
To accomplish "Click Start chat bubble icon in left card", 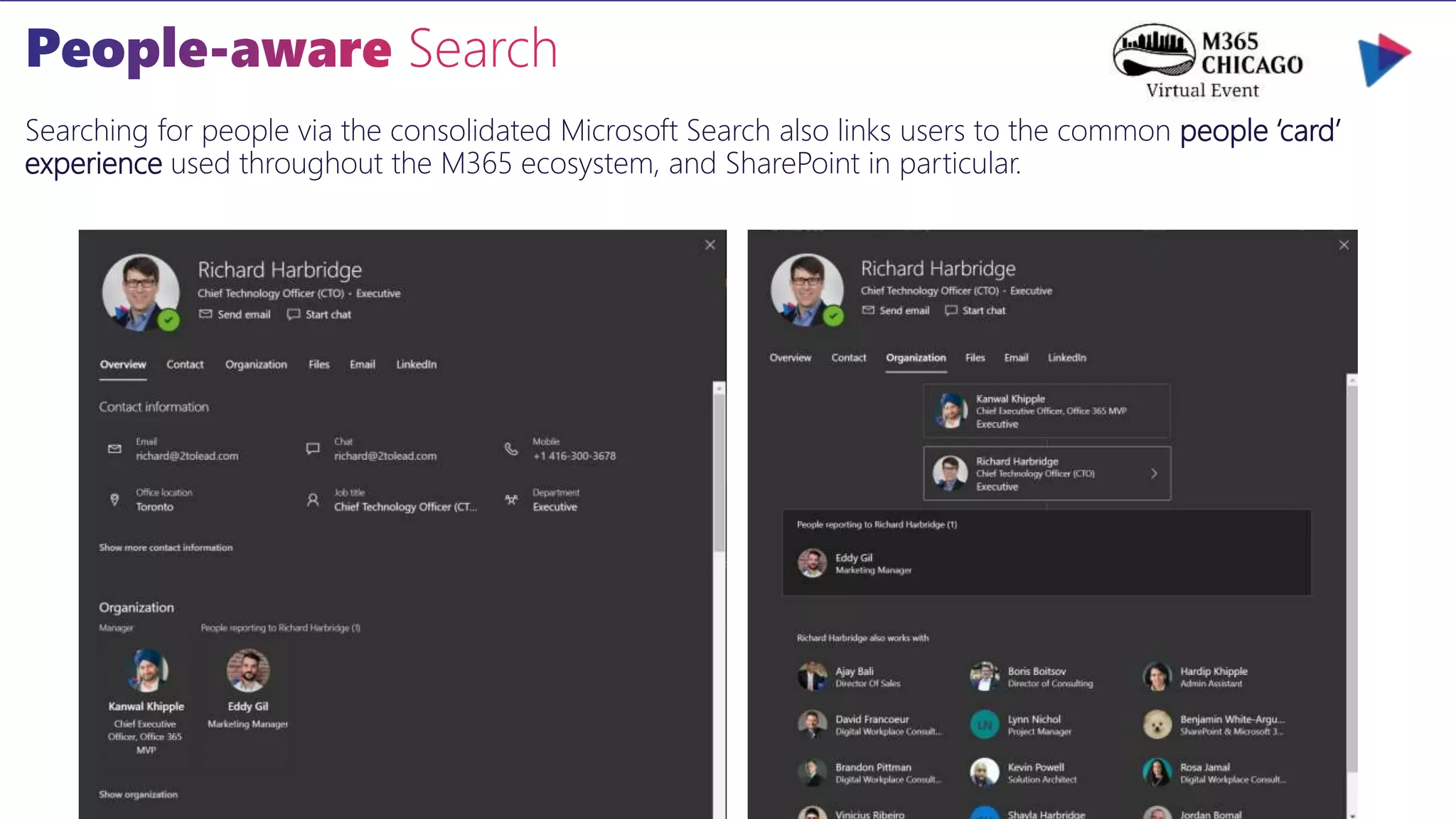I will click(294, 314).
